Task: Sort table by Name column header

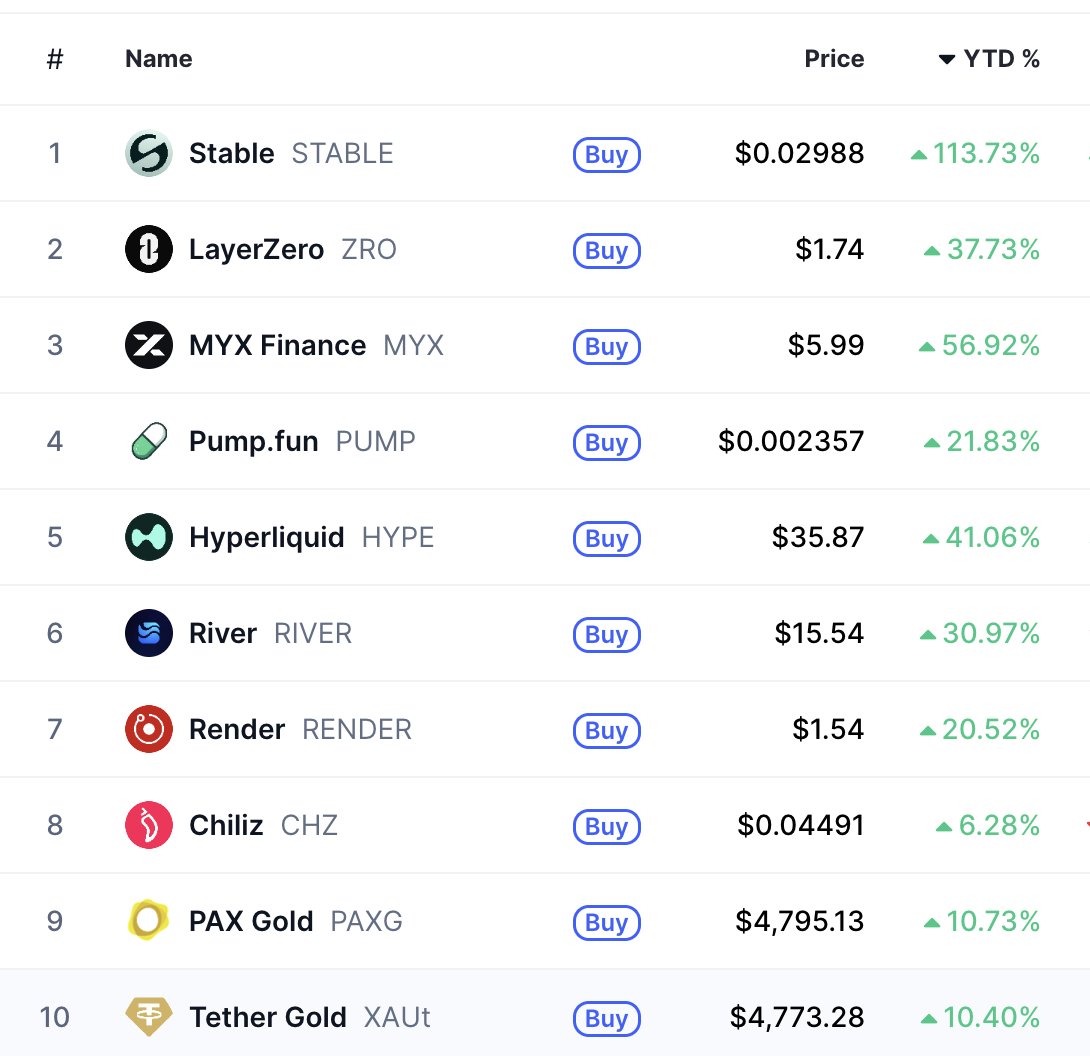Action: pyautogui.click(x=158, y=59)
